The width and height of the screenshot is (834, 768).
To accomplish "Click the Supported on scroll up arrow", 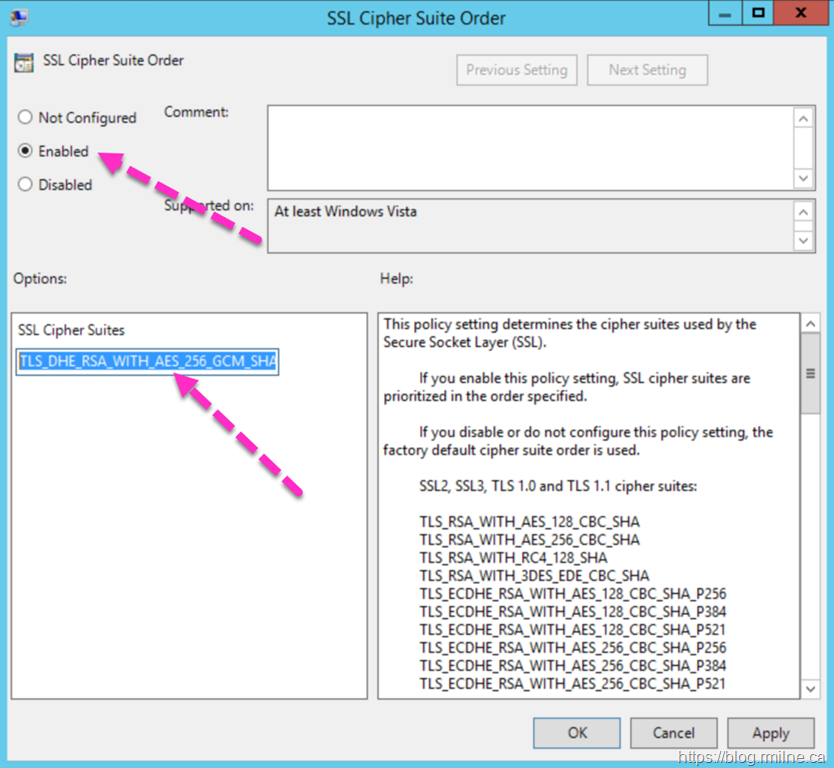I will (803, 212).
